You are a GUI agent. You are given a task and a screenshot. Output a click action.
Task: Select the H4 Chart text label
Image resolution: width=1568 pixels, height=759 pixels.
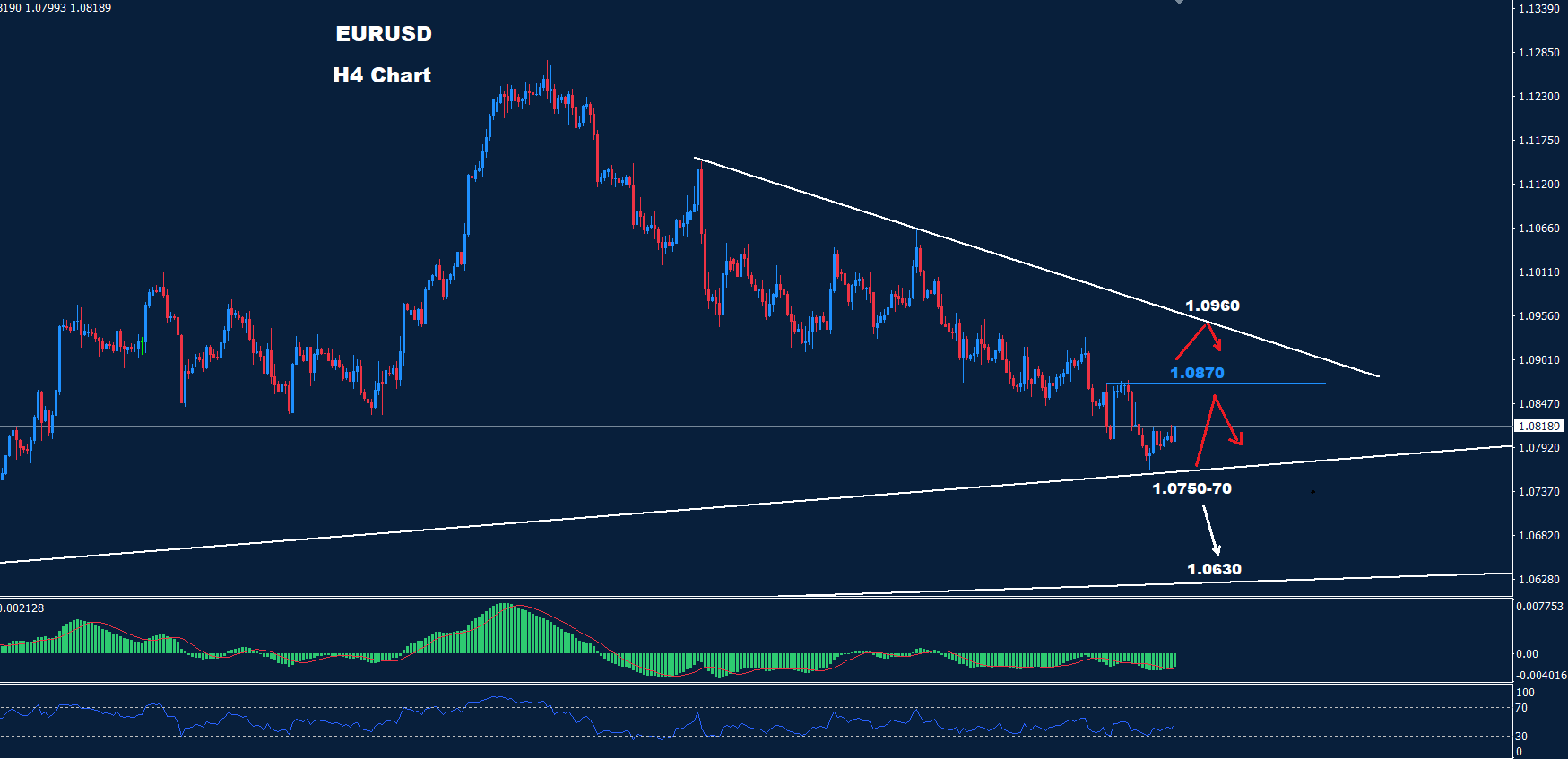click(382, 75)
